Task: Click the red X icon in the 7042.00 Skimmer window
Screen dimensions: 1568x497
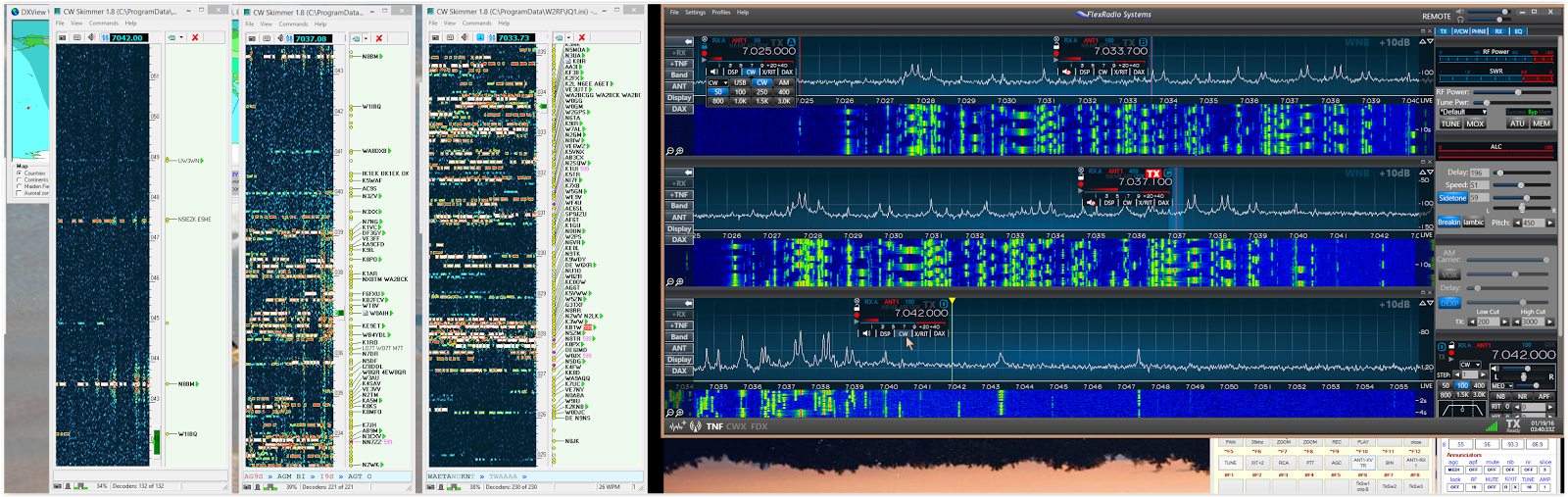Action: pos(195,37)
